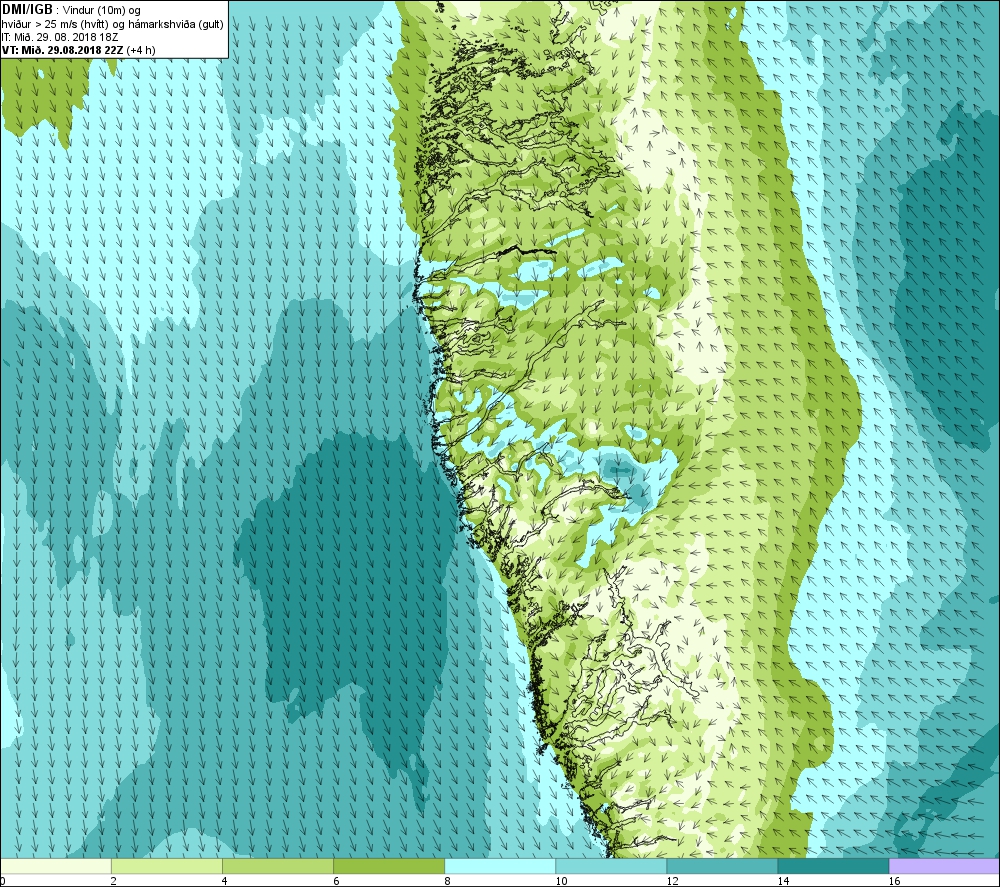
Task: Click the legend scale label '8'
Action: [447, 881]
